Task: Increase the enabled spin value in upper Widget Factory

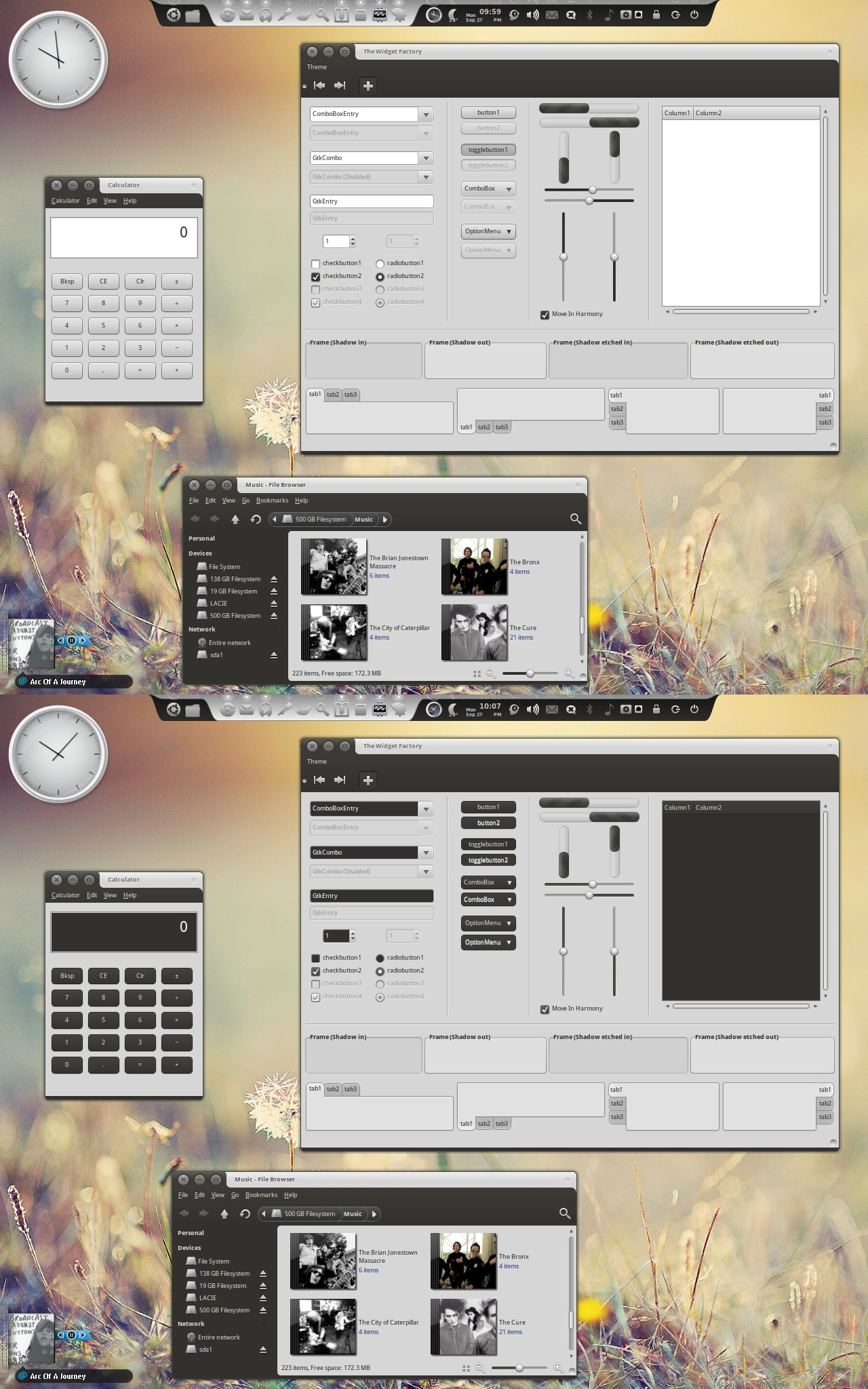Action: [353, 238]
